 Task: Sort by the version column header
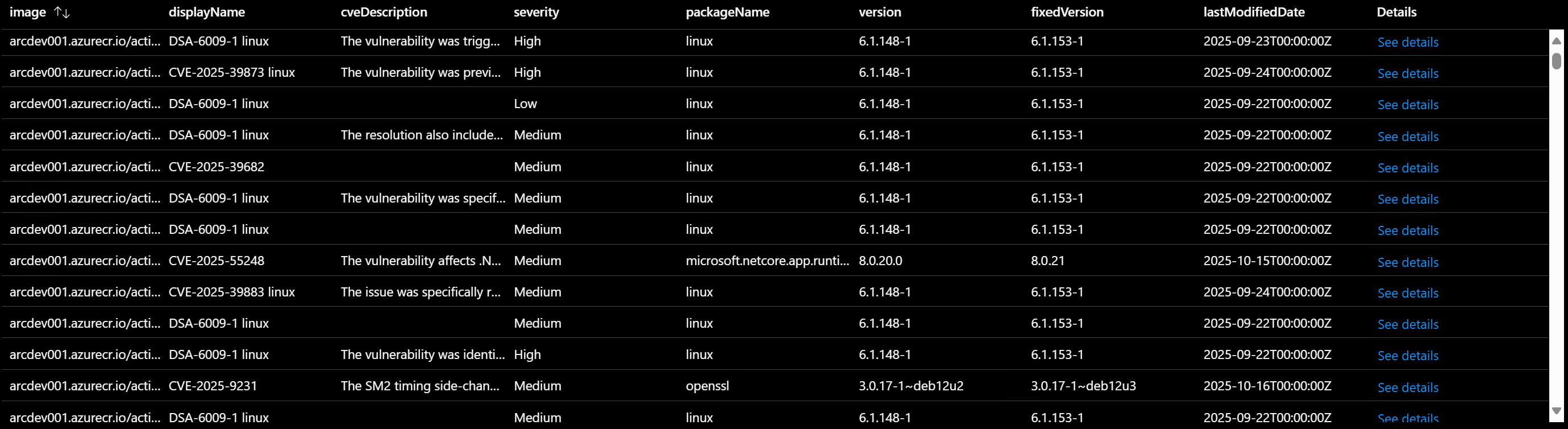[x=879, y=11]
